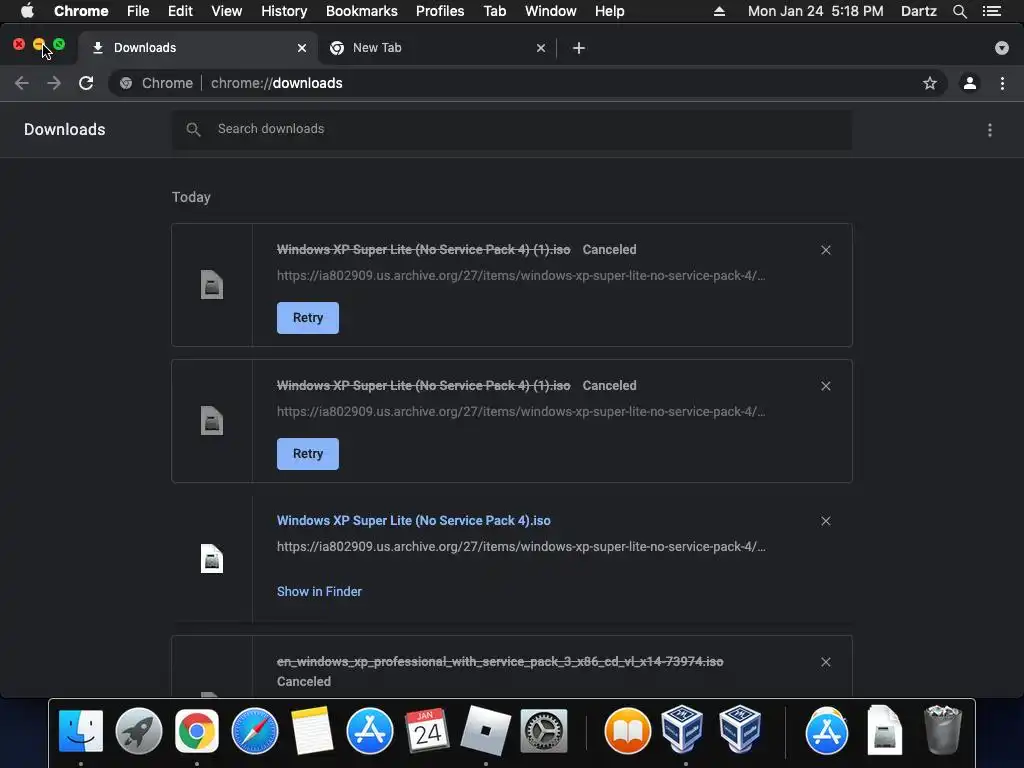The height and width of the screenshot is (768, 1024).
Task: Retry the second canceled Windows XP download
Action: (308, 454)
